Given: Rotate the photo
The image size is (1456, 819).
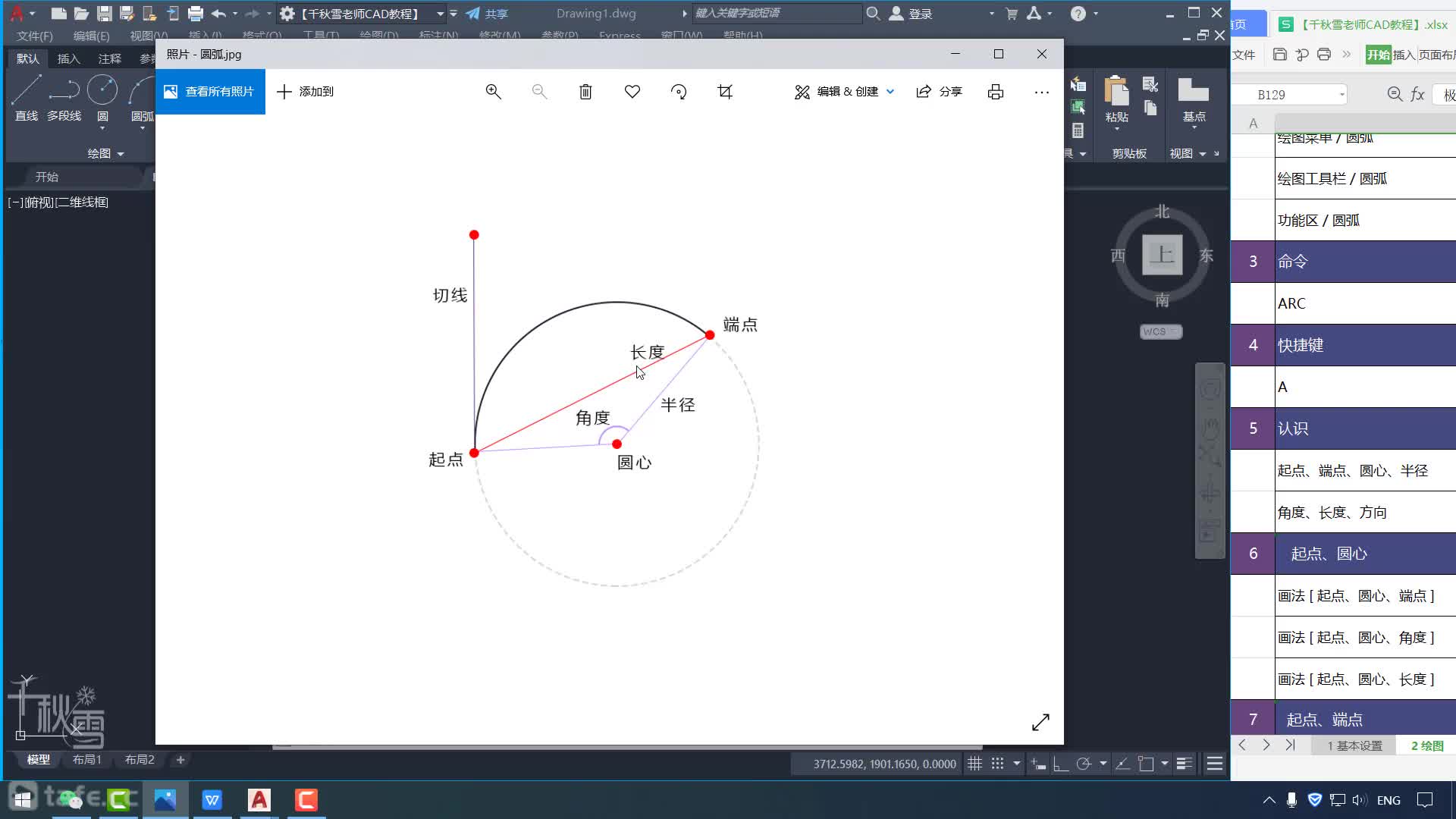Looking at the screenshot, I should pos(679,92).
